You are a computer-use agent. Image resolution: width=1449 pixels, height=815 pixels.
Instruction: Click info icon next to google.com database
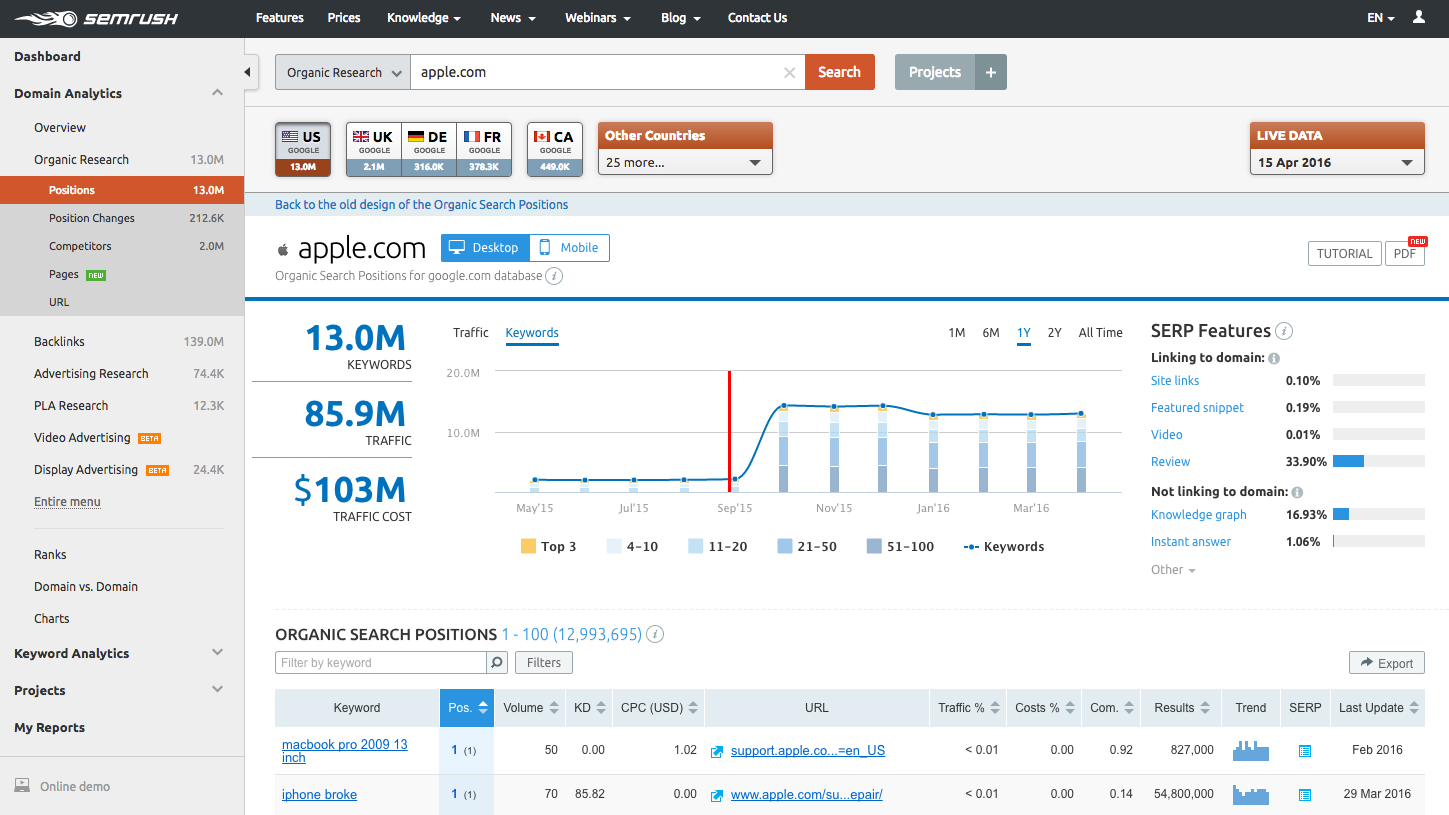pos(554,276)
